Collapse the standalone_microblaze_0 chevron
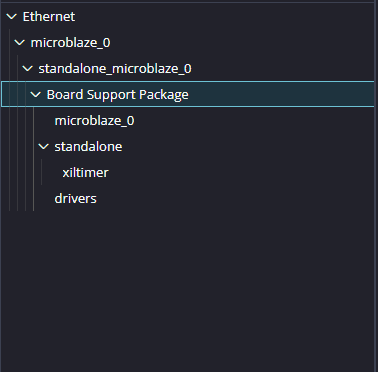The image size is (378, 372). coord(28,69)
